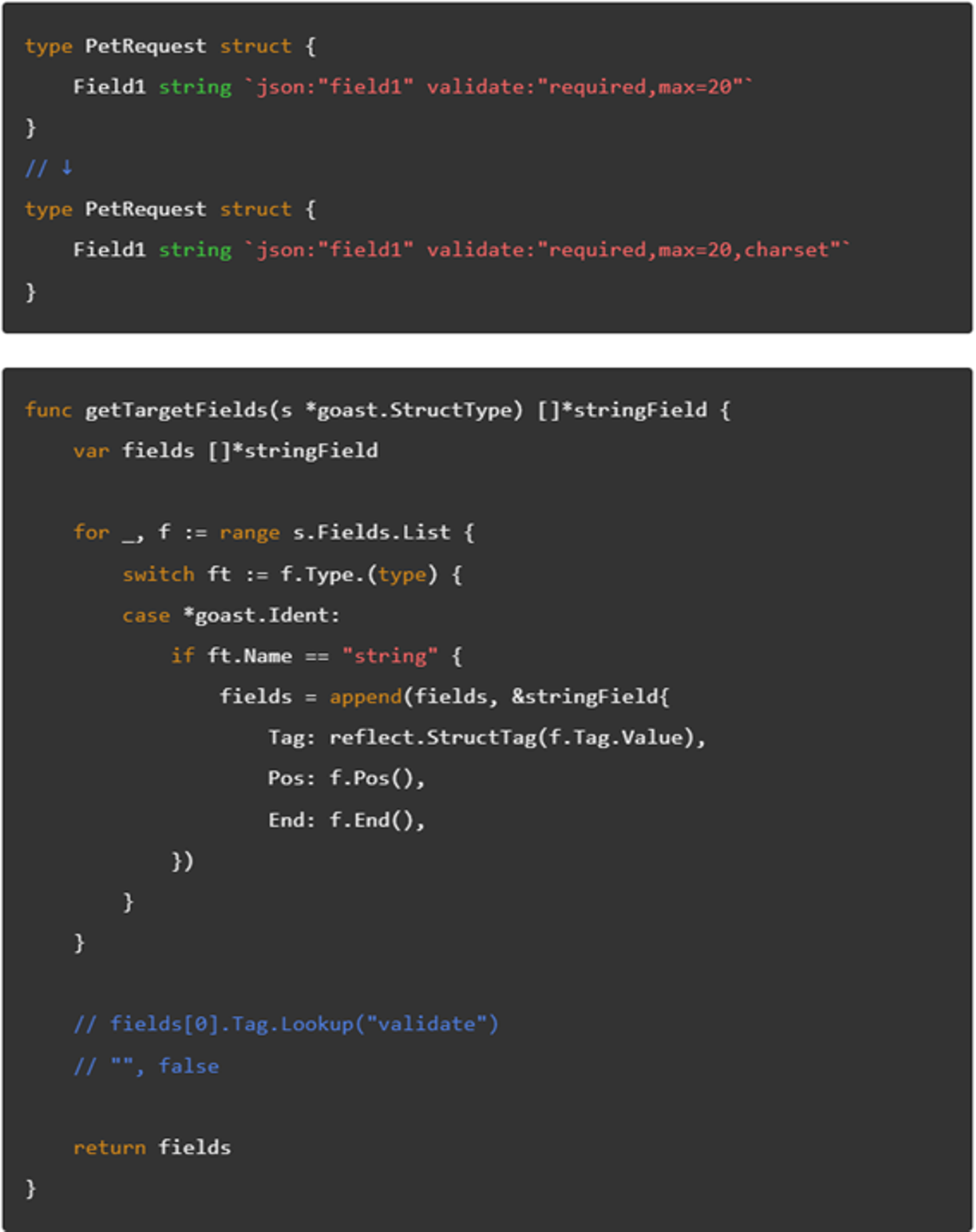Click the down arrow in the comment

[x=67, y=167]
